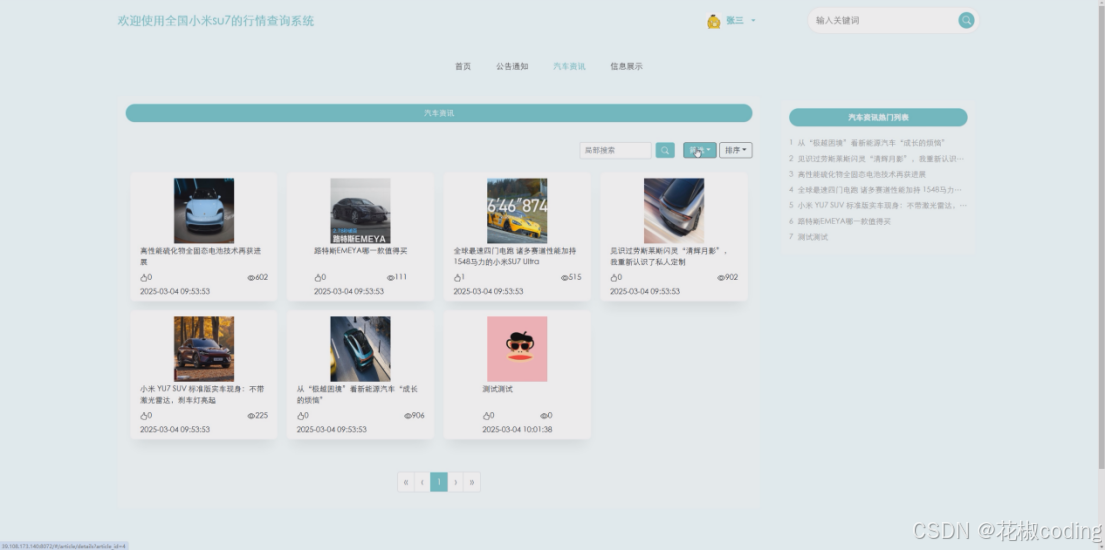Click the 张三 user avatar icon

[x=713, y=21]
